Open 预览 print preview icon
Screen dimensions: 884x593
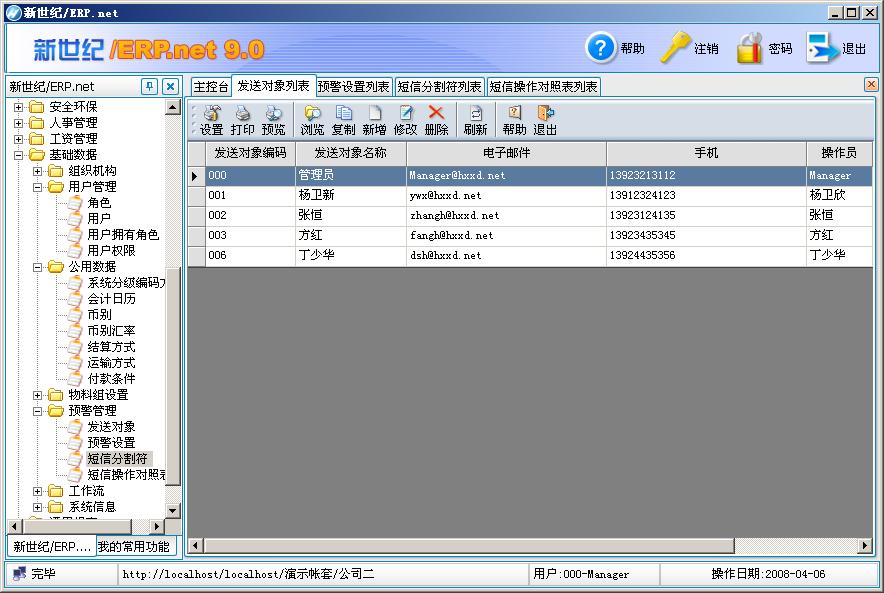point(273,121)
